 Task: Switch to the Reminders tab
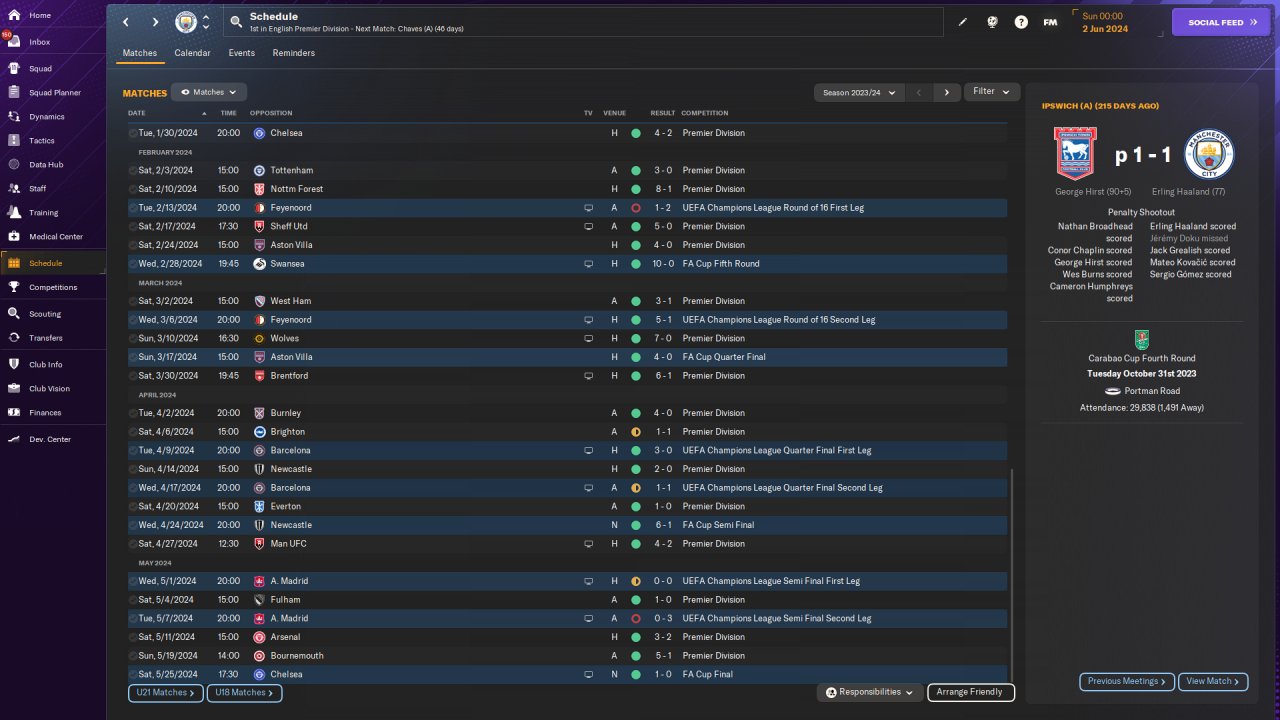294,53
